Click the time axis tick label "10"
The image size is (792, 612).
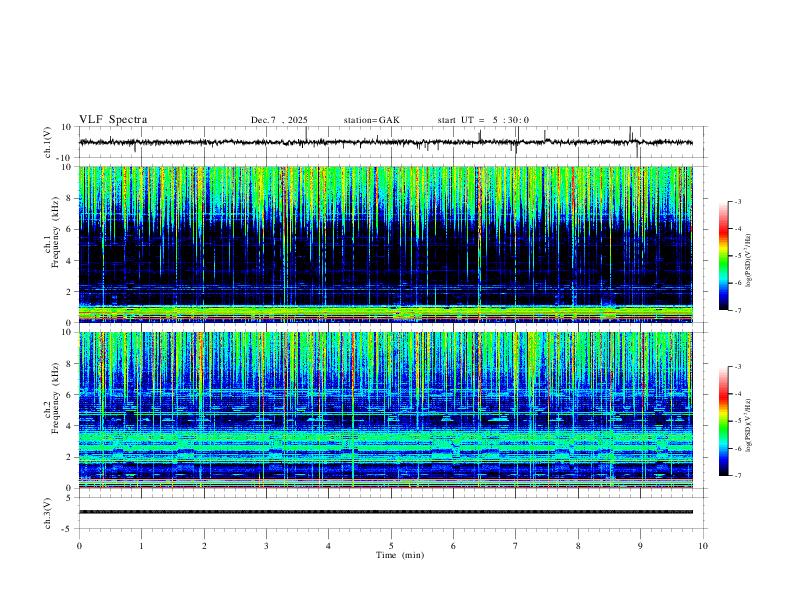(703, 546)
